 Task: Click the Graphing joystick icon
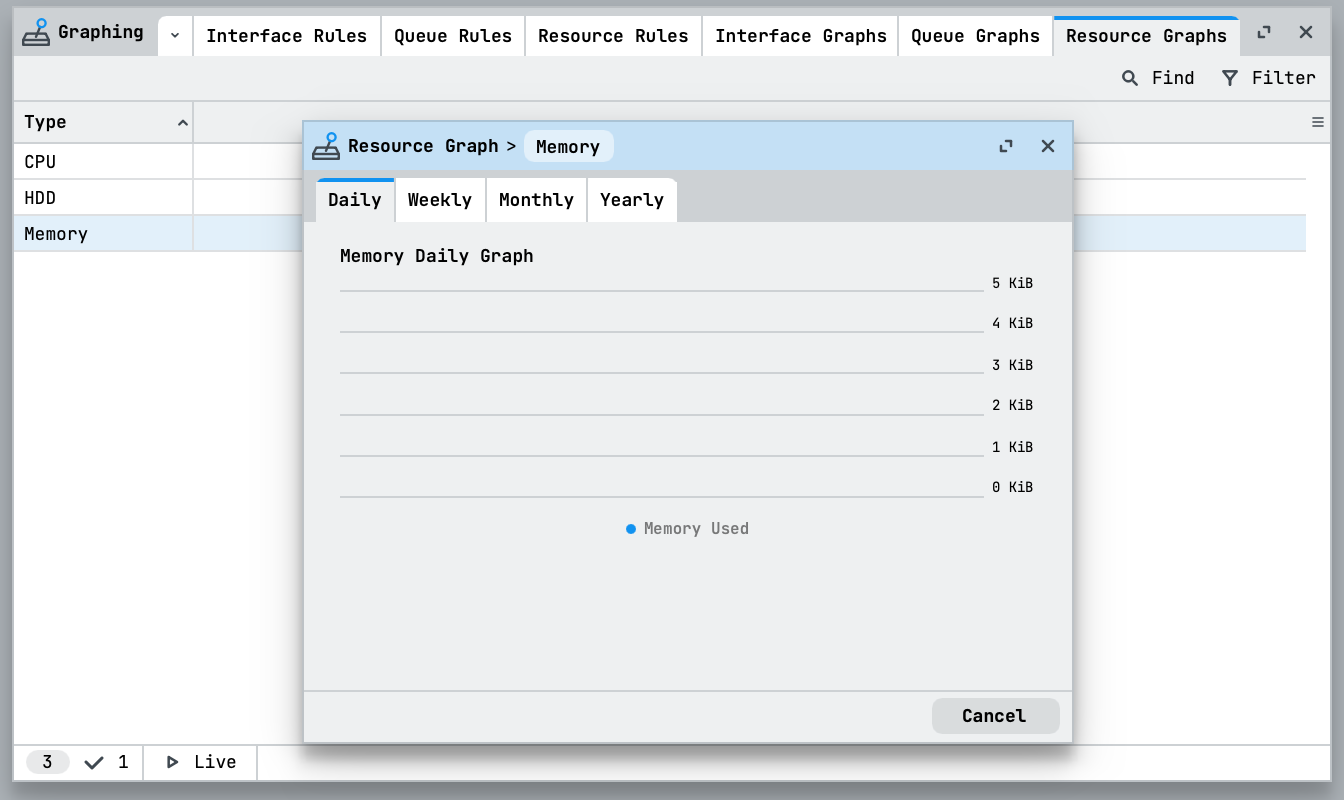click(36, 33)
